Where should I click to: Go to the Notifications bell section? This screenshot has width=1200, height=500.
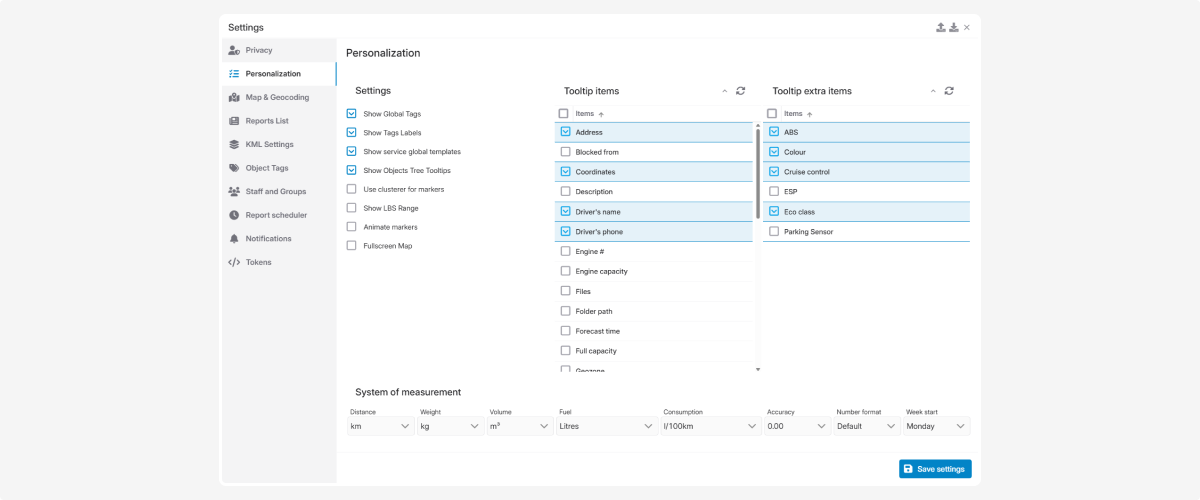(x=268, y=238)
